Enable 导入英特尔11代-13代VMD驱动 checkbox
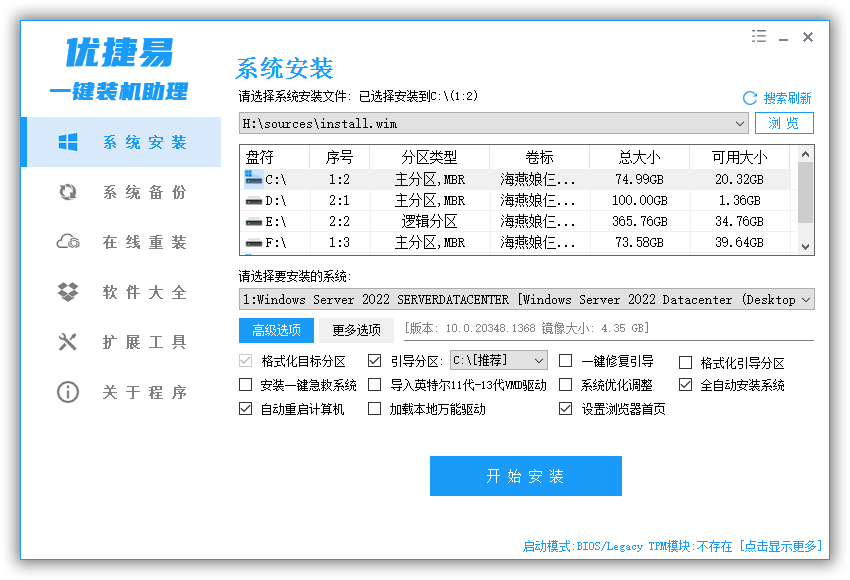This screenshot has height=580, width=850. (375, 385)
